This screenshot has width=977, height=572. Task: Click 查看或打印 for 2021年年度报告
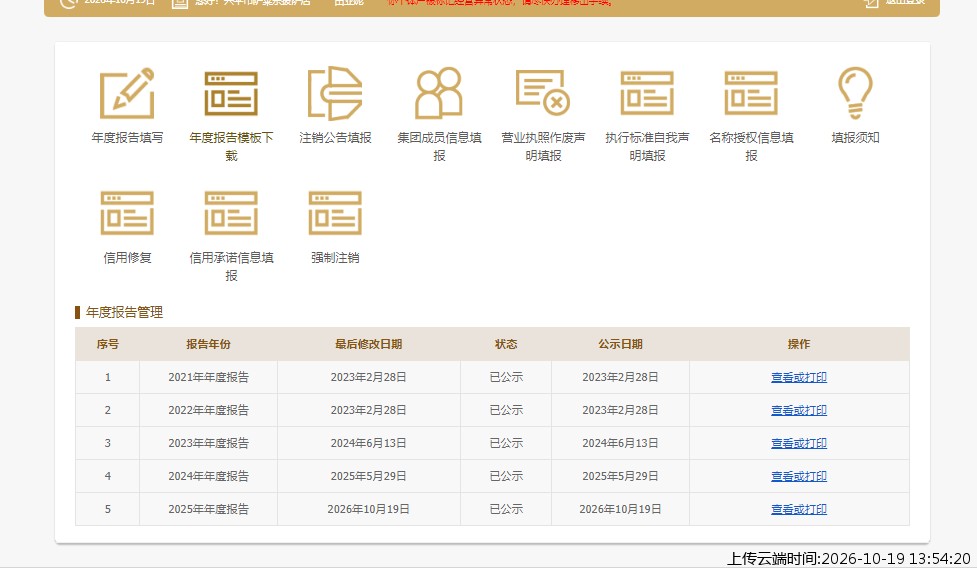(799, 377)
